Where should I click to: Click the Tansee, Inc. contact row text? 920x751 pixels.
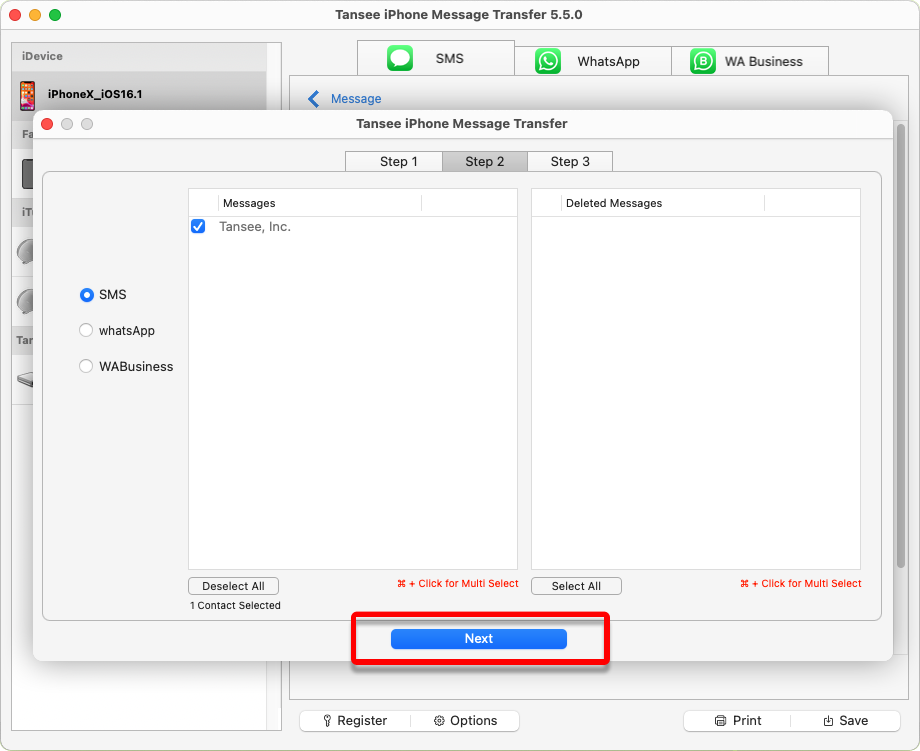[255, 226]
